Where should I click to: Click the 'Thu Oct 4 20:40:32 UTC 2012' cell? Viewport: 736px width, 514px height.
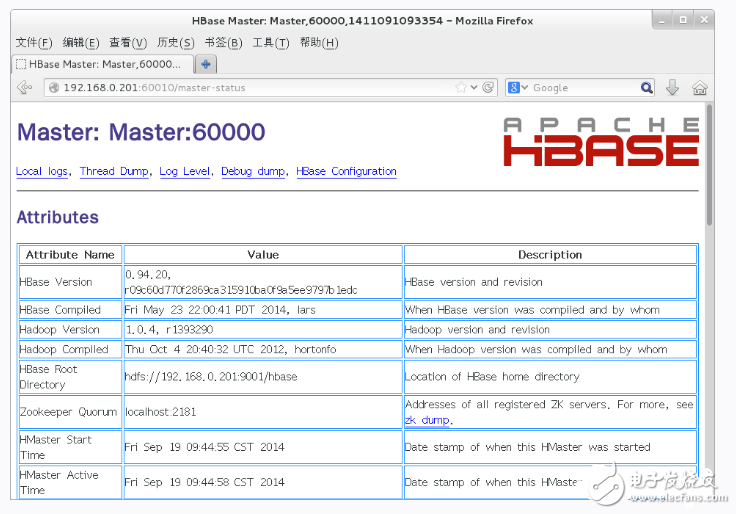click(263, 349)
